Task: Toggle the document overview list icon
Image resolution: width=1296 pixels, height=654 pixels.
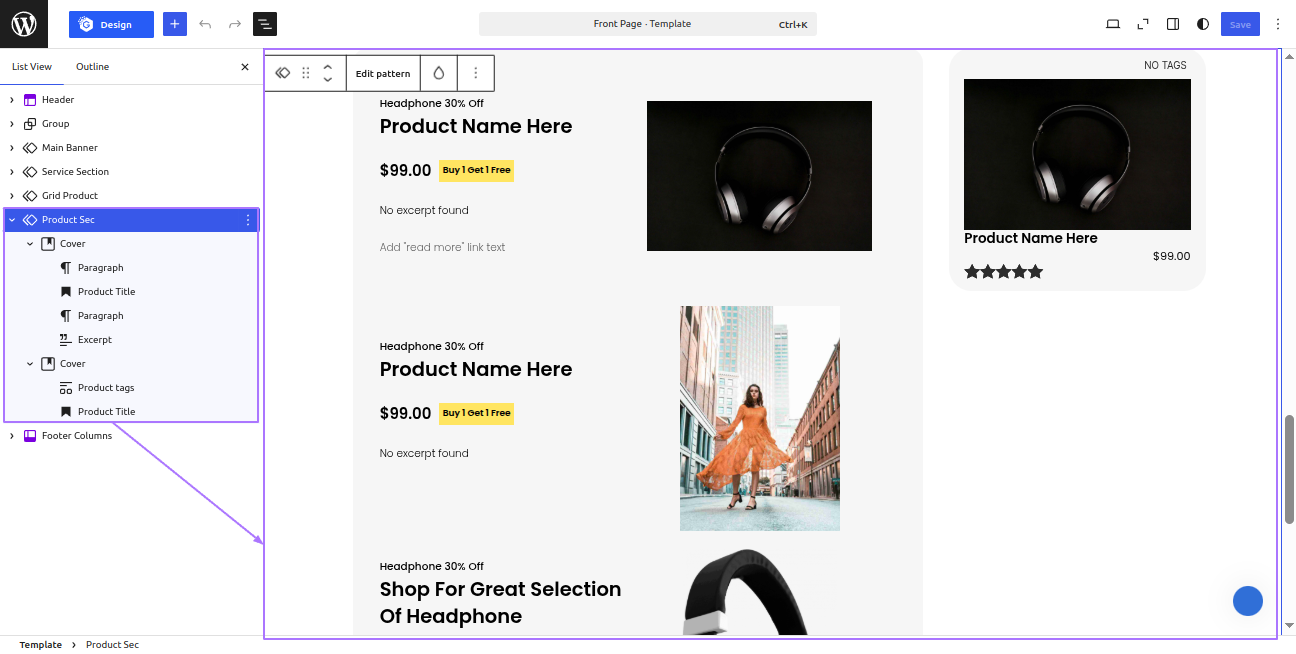Action: (265, 24)
